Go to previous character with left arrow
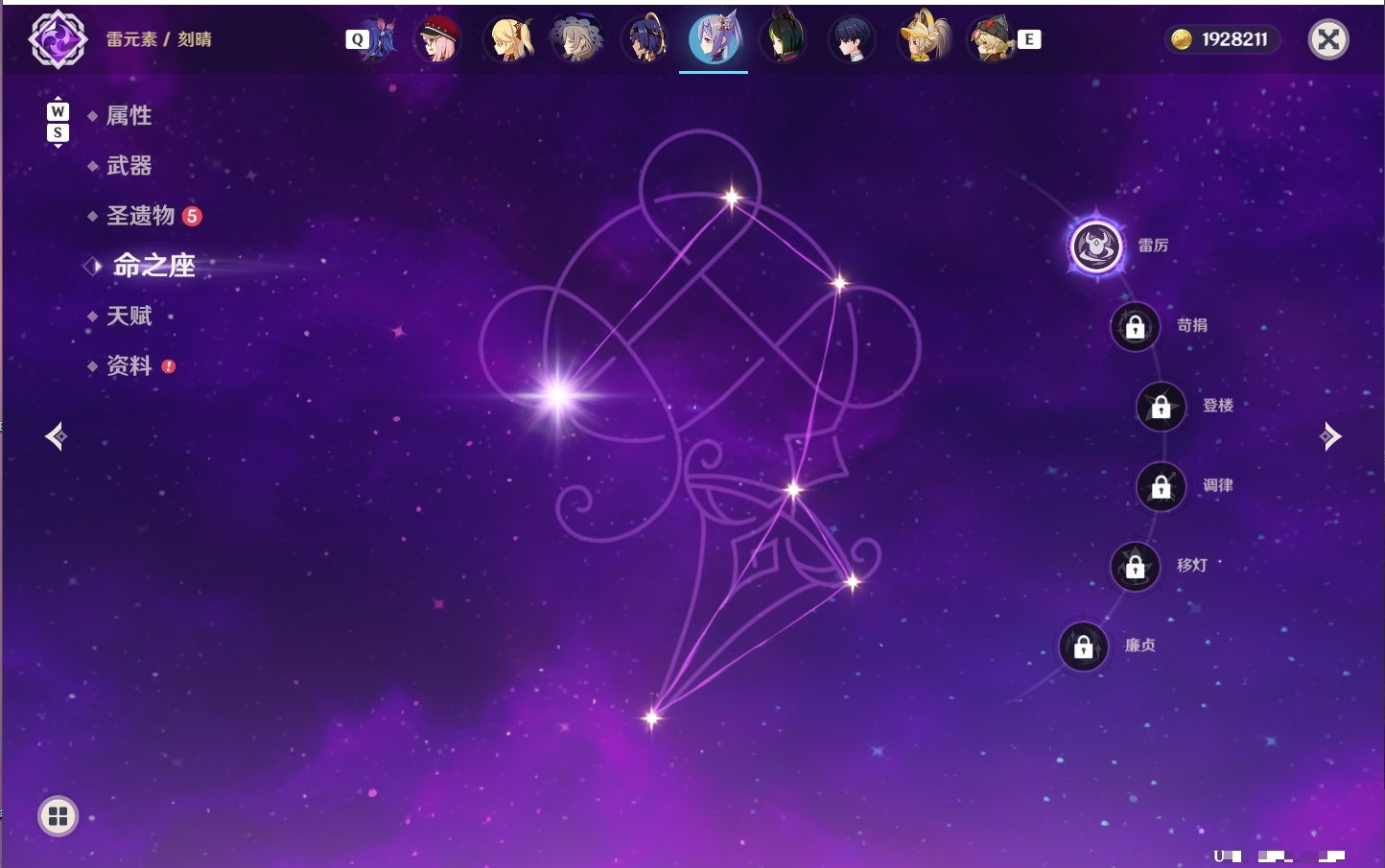This screenshot has height=868, width=1385. point(57,436)
